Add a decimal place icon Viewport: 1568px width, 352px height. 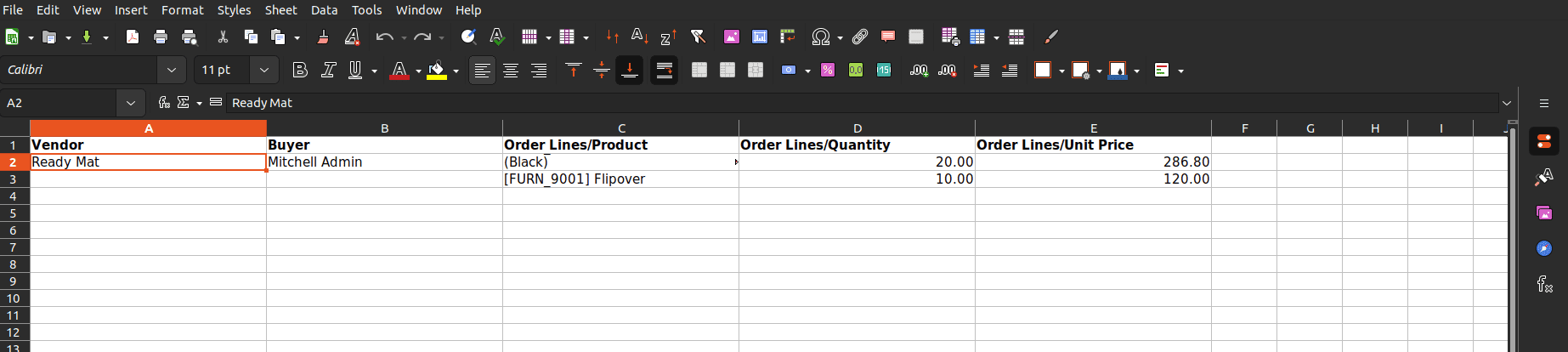[919, 70]
